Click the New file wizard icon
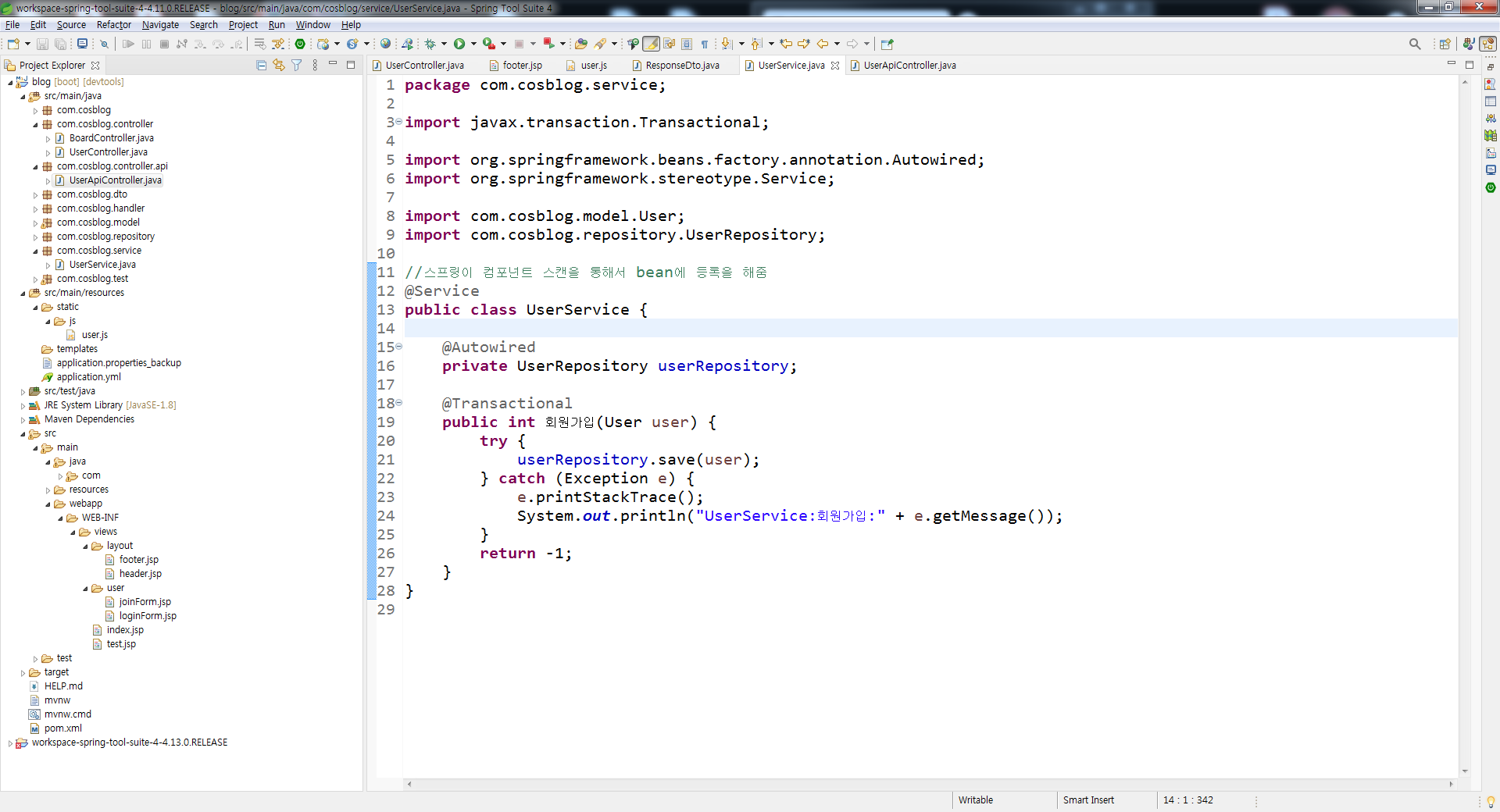The image size is (1500, 812). coord(13,44)
